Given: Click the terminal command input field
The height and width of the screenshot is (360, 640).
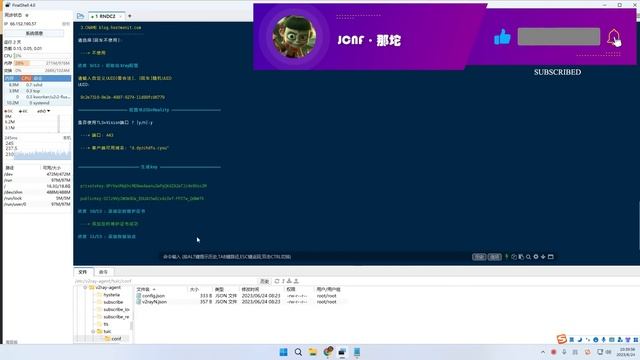Looking at the screenshot, I should coord(314,257).
